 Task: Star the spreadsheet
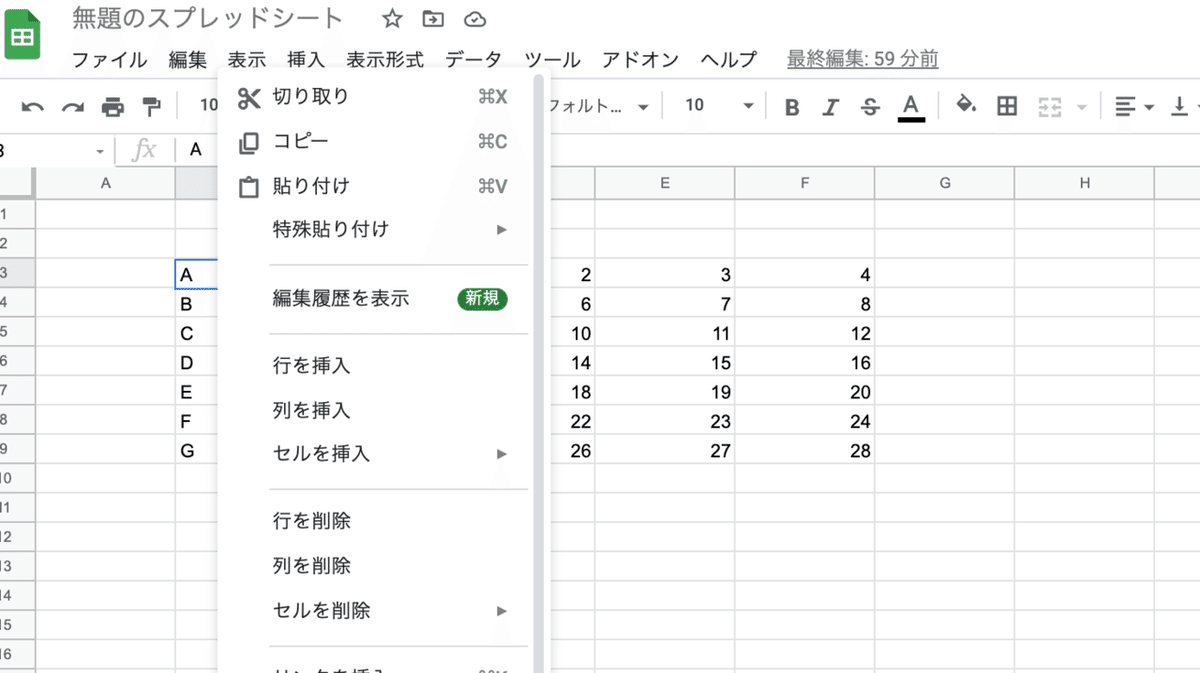[x=390, y=18]
